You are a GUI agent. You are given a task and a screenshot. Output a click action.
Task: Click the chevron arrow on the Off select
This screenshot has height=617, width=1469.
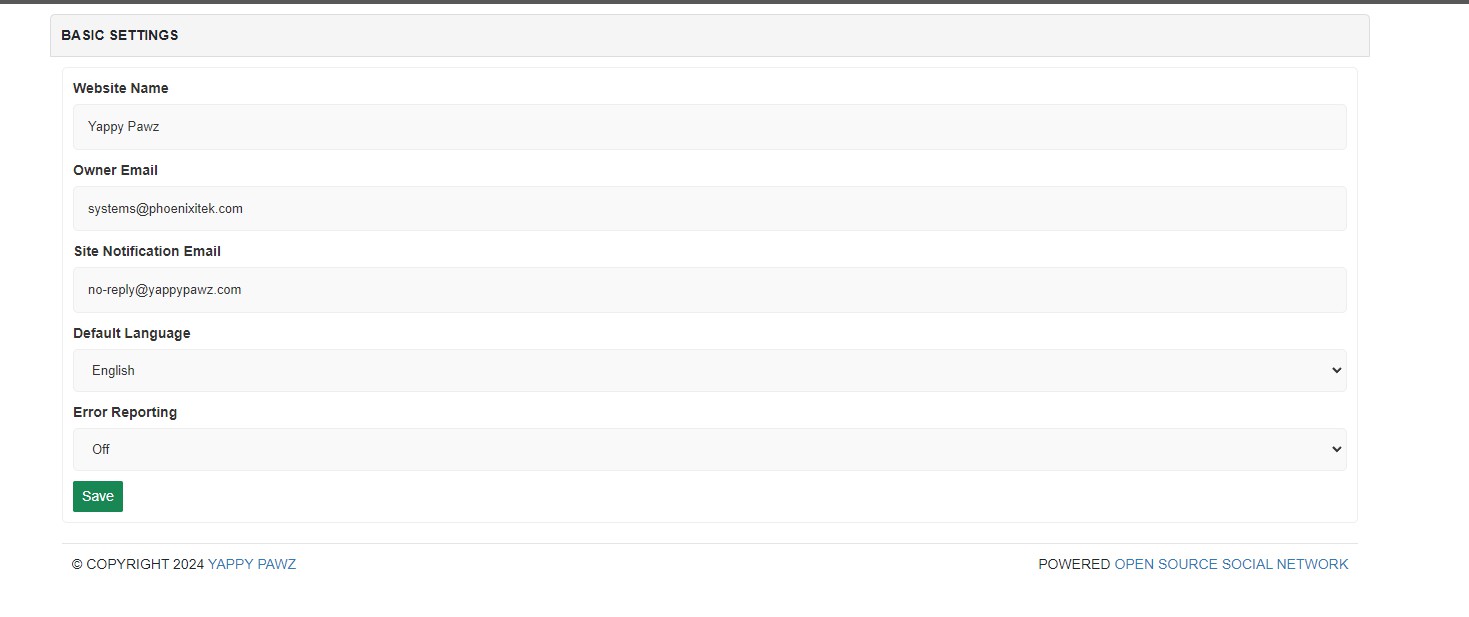[x=1336, y=449]
